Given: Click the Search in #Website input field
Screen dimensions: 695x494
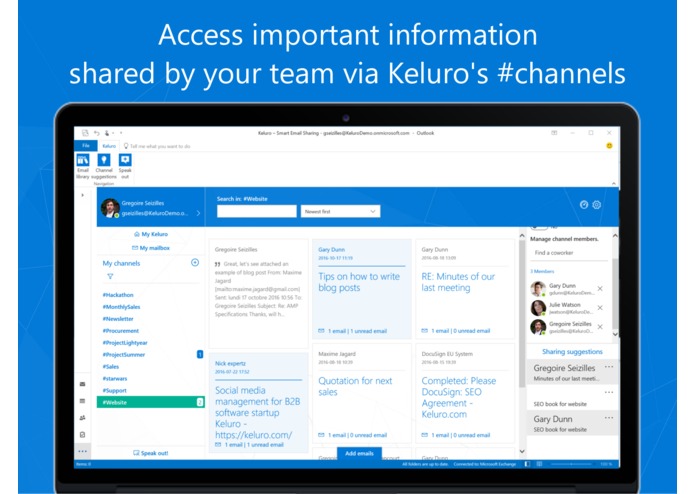Looking at the screenshot, I should point(257,211).
